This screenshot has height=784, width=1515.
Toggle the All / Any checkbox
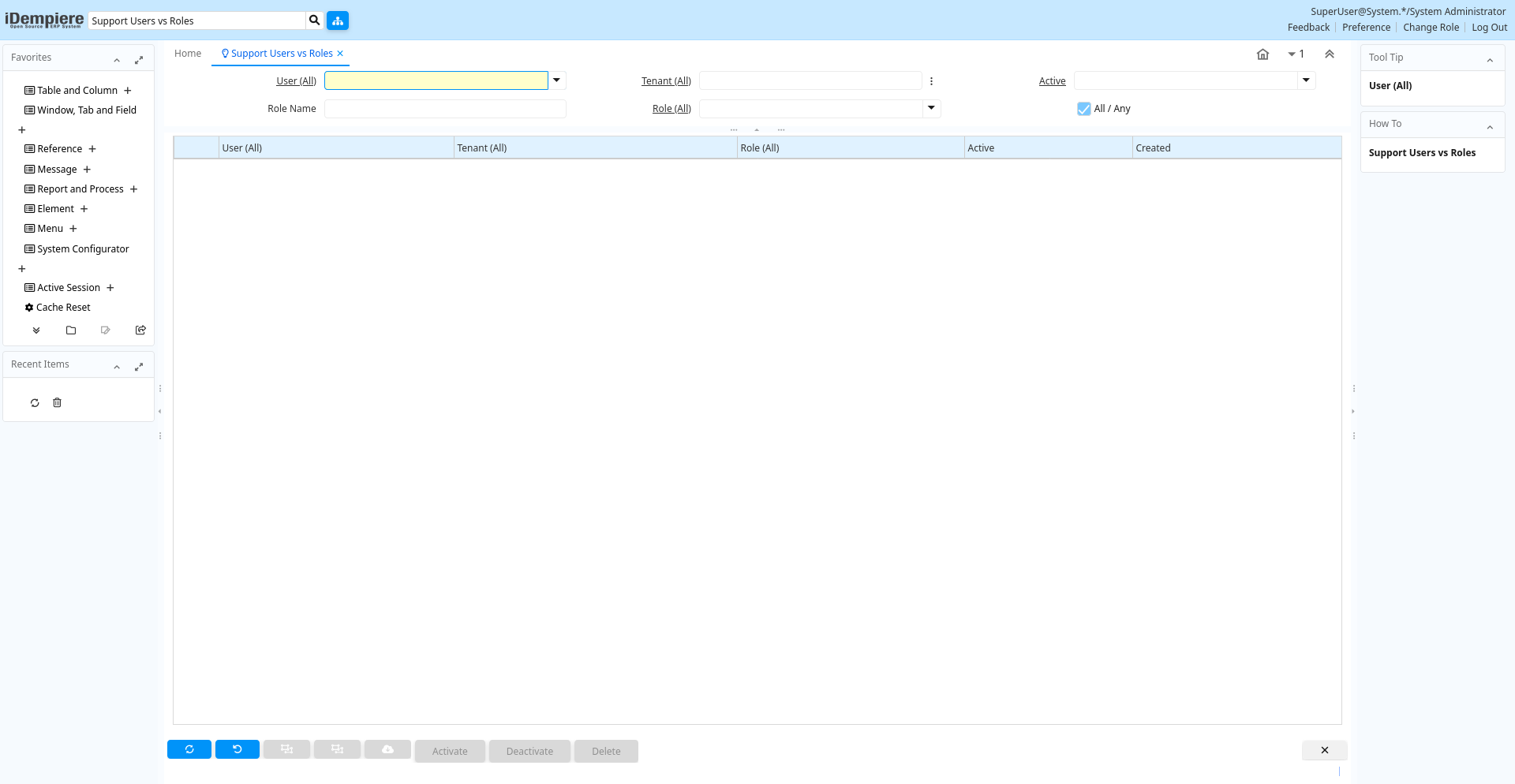[x=1084, y=109]
